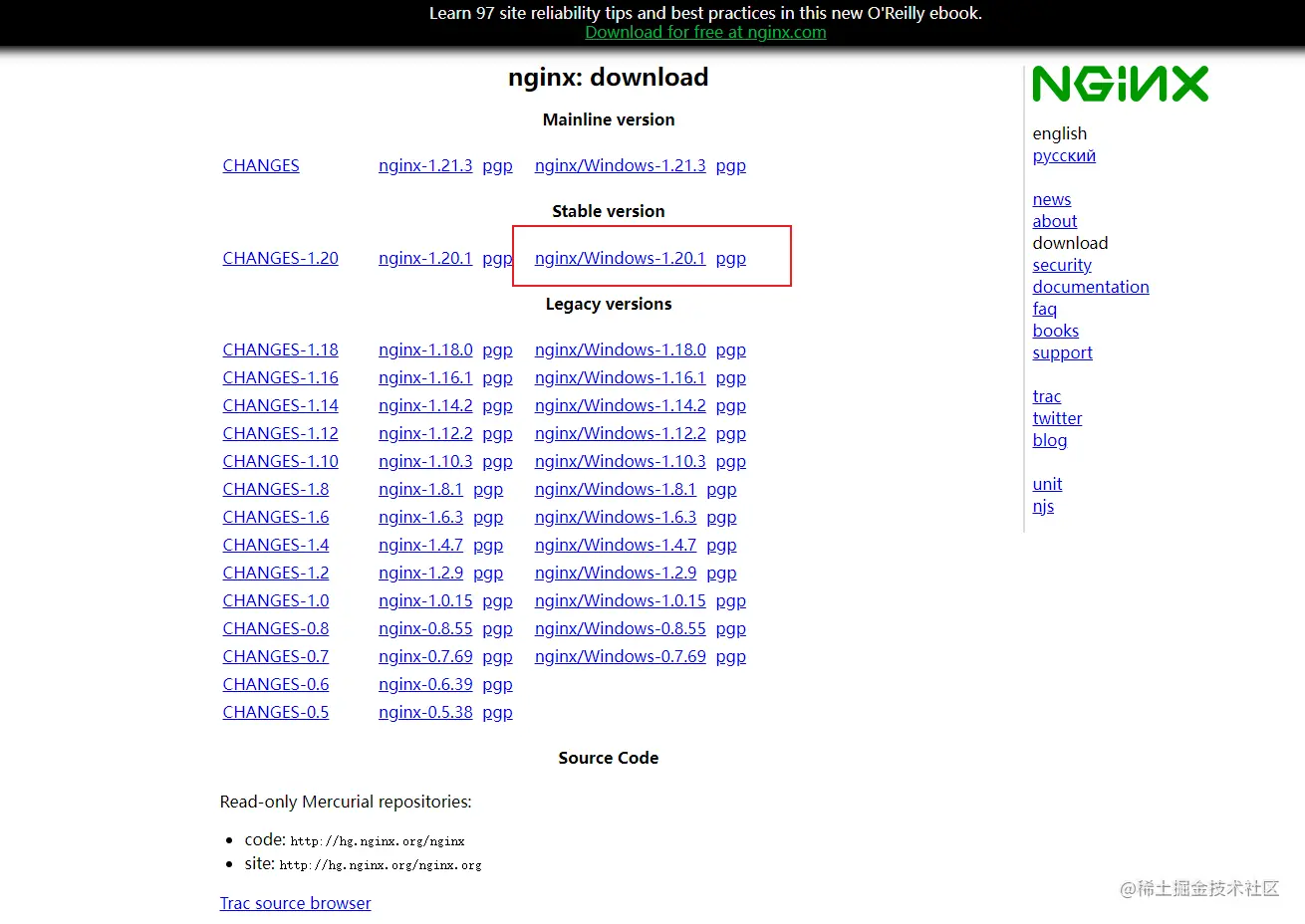1305x924 pixels.
Task: Download nginx-0.6.39
Action: [425, 684]
